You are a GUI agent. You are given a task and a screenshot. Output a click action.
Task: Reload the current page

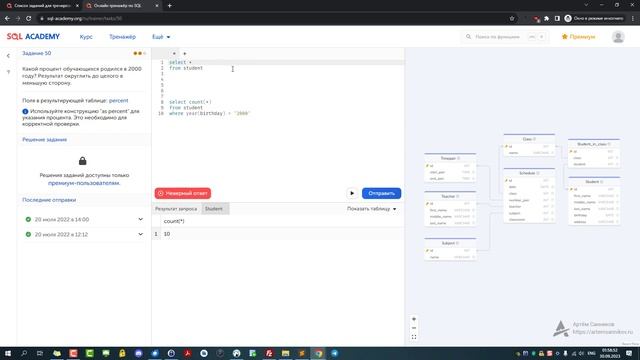click(29, 18)
